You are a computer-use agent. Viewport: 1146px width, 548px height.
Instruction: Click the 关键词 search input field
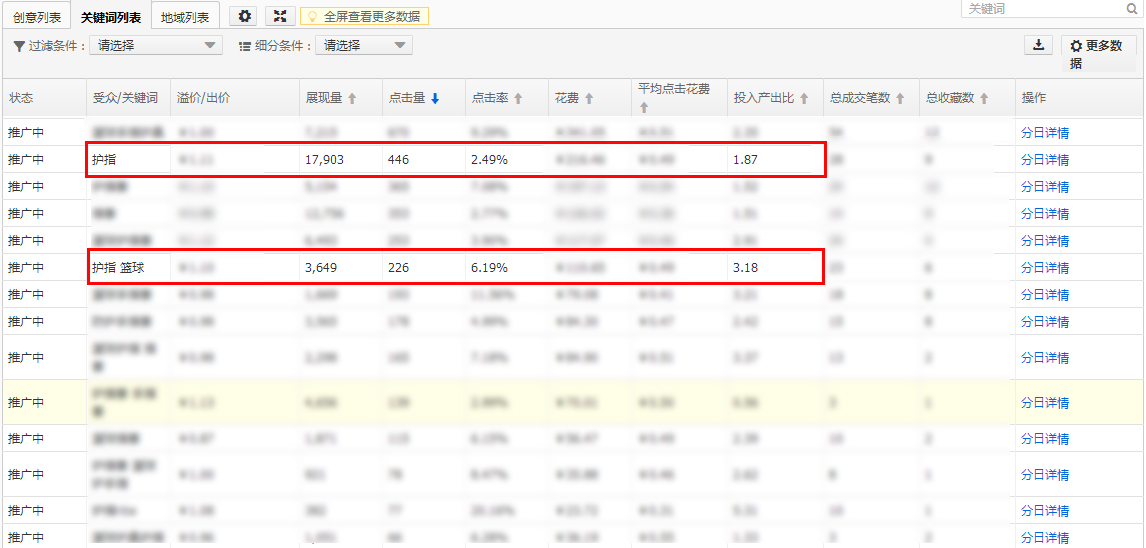click(1042, 9)
